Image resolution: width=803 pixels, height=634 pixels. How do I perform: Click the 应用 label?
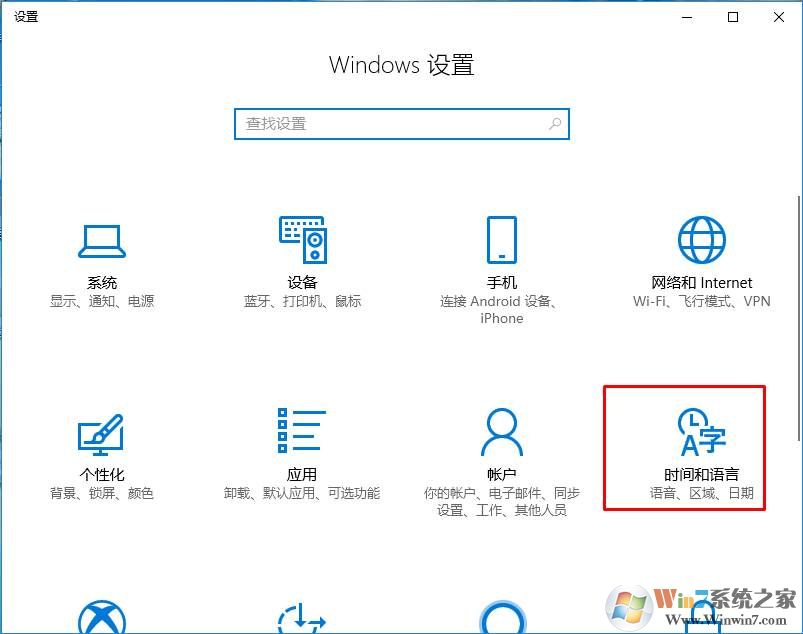click(x=302, y=475)
